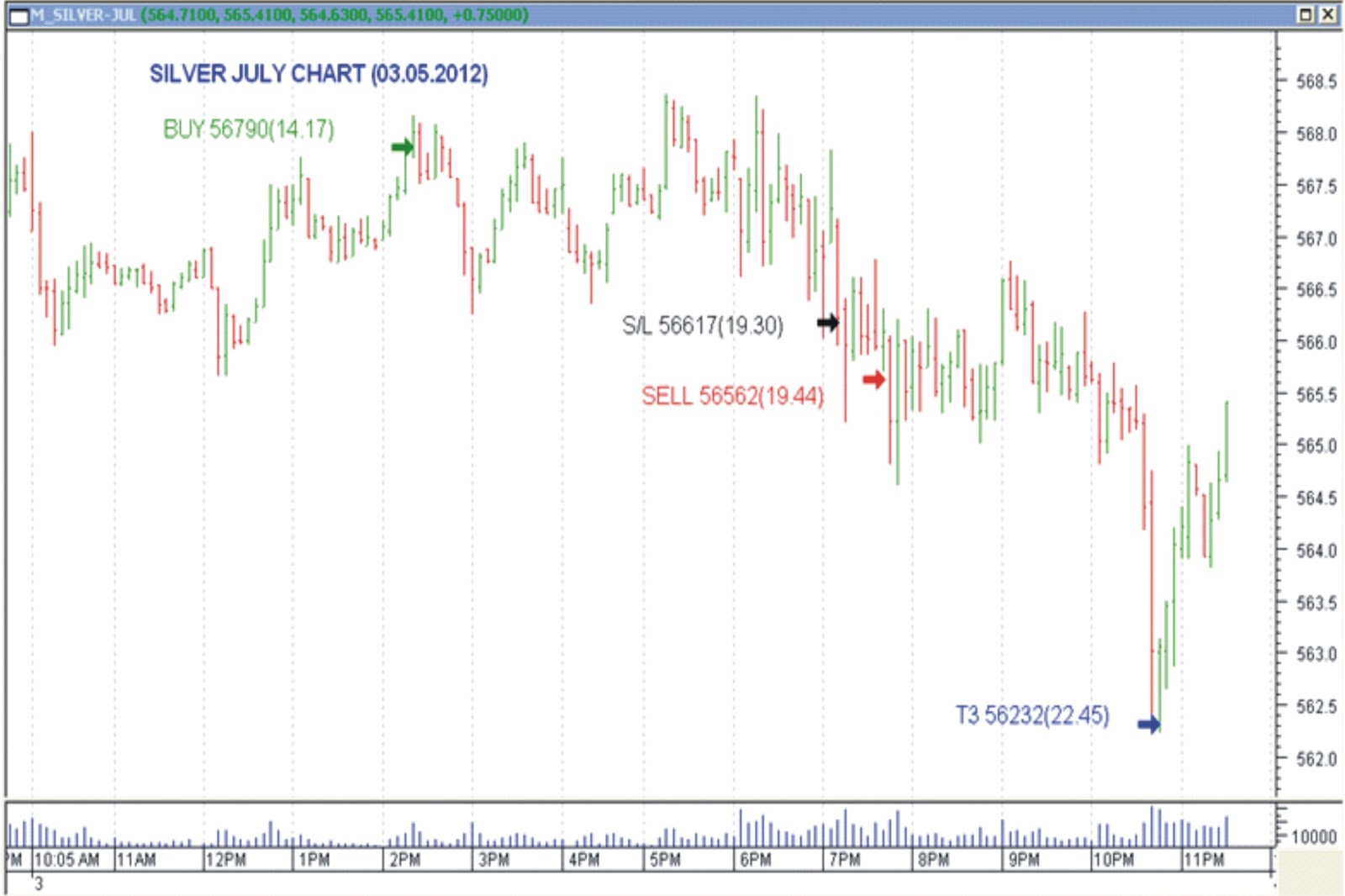Click the green BUY arrow on the chart
This screenshot has width=1345, height=896.
pyautogui.click(x=400, y=148)
